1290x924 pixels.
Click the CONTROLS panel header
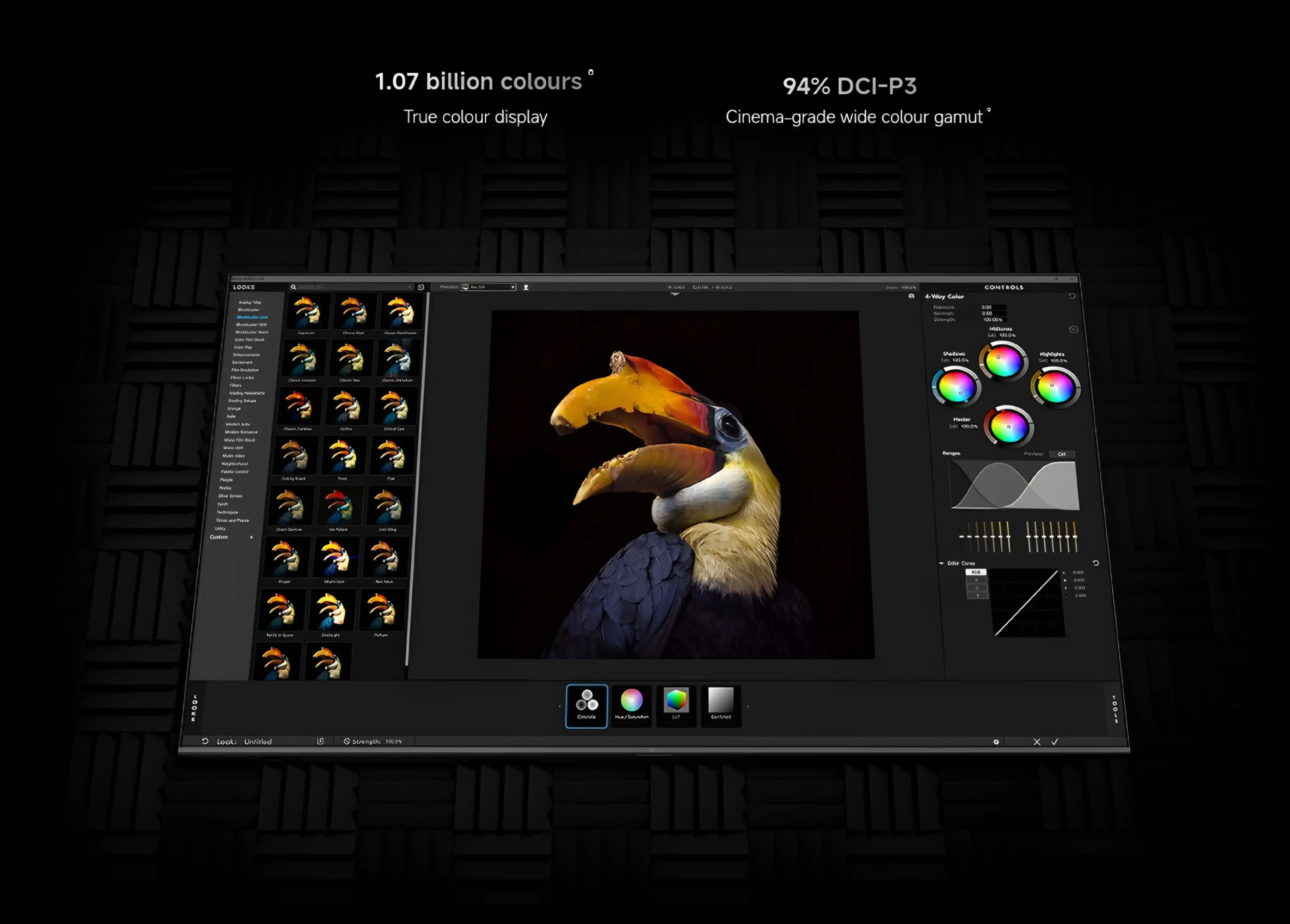[1004, 288]
